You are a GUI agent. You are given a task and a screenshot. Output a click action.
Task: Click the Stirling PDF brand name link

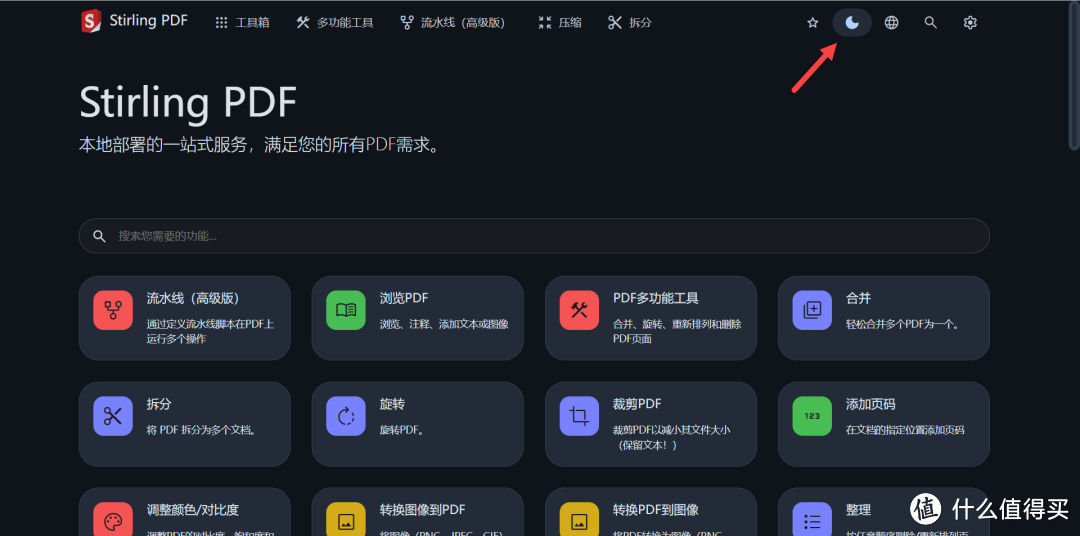(x=148, y=21)
